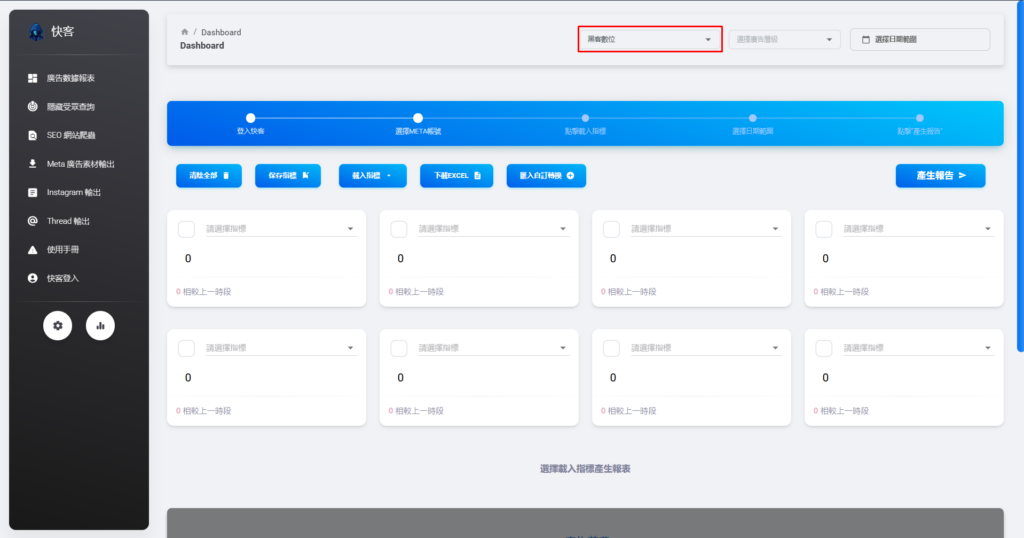
Task: Toggle checkbox on bottom-left metric card
Action: tap(186, 348)
